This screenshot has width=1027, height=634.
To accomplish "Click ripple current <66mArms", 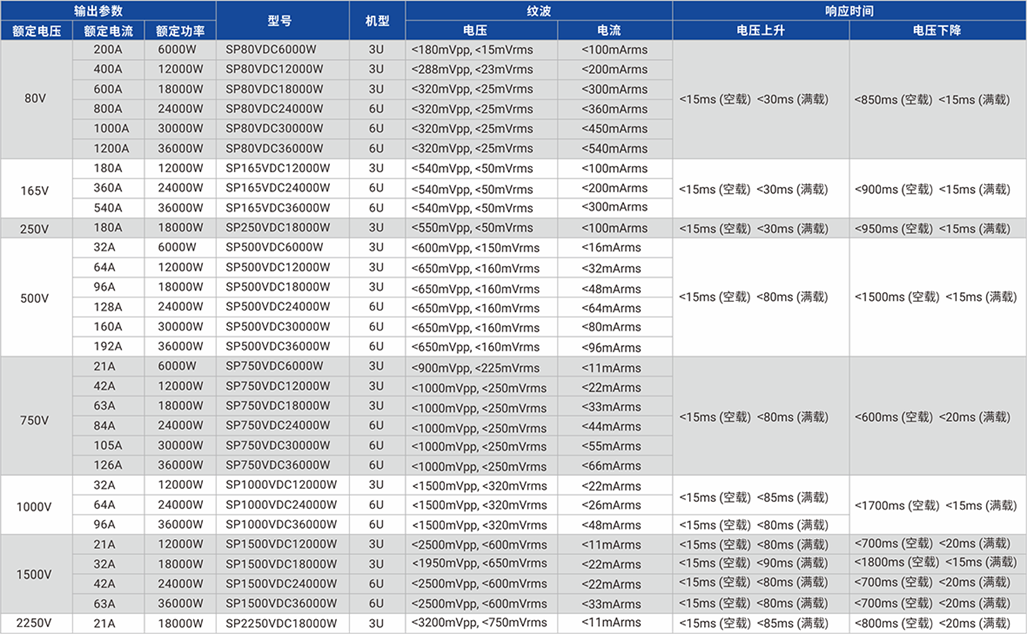I will [611, 466].
